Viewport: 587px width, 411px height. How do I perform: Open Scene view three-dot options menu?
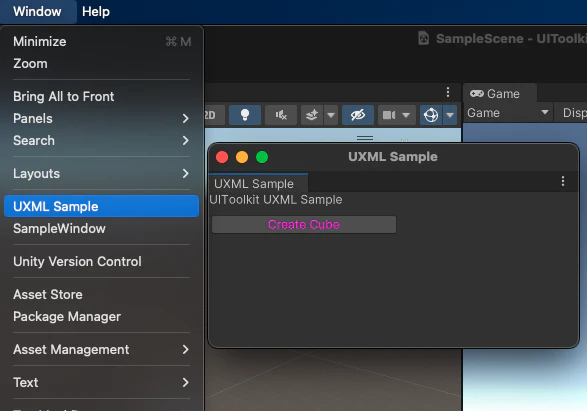(448, 92)
